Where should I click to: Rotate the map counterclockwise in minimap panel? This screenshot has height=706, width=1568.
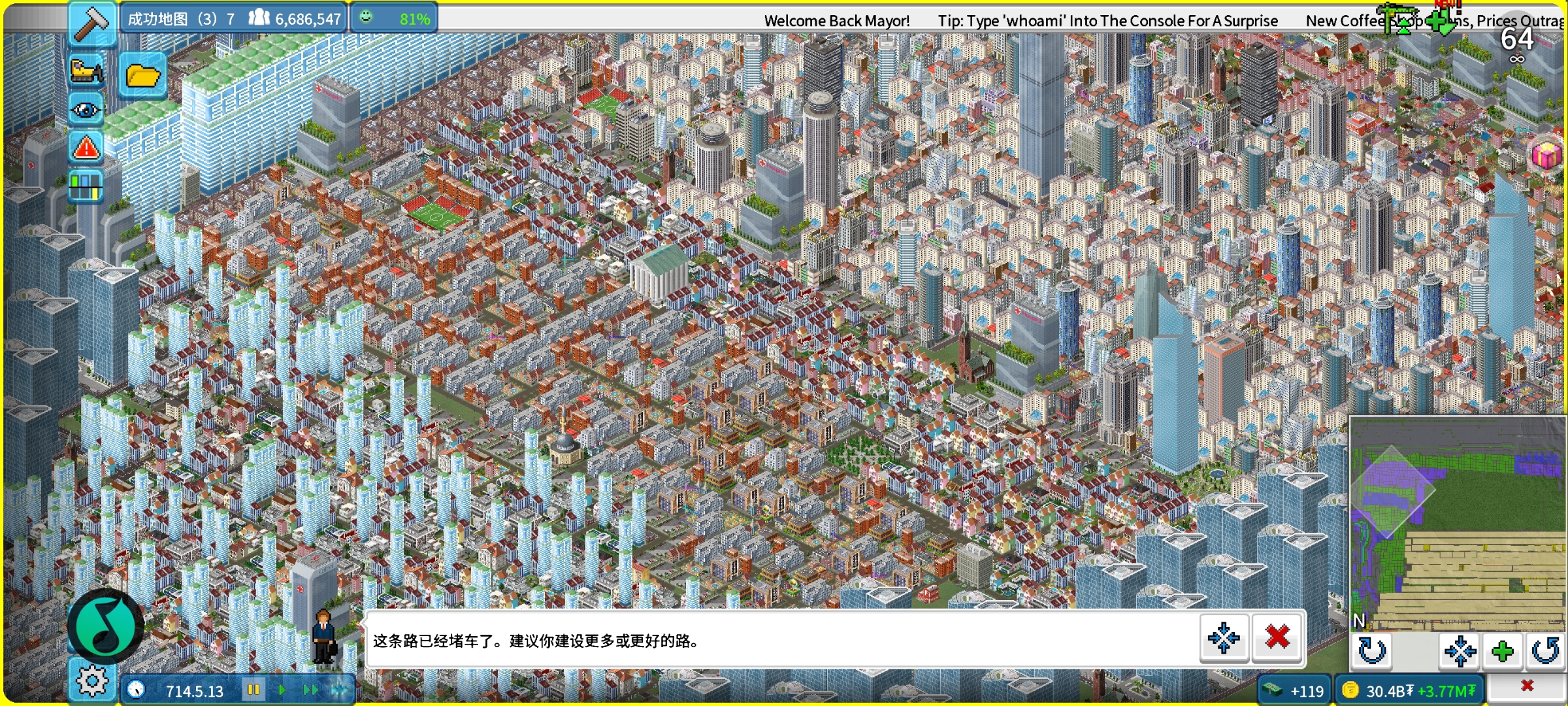(x=1546, y=650)
